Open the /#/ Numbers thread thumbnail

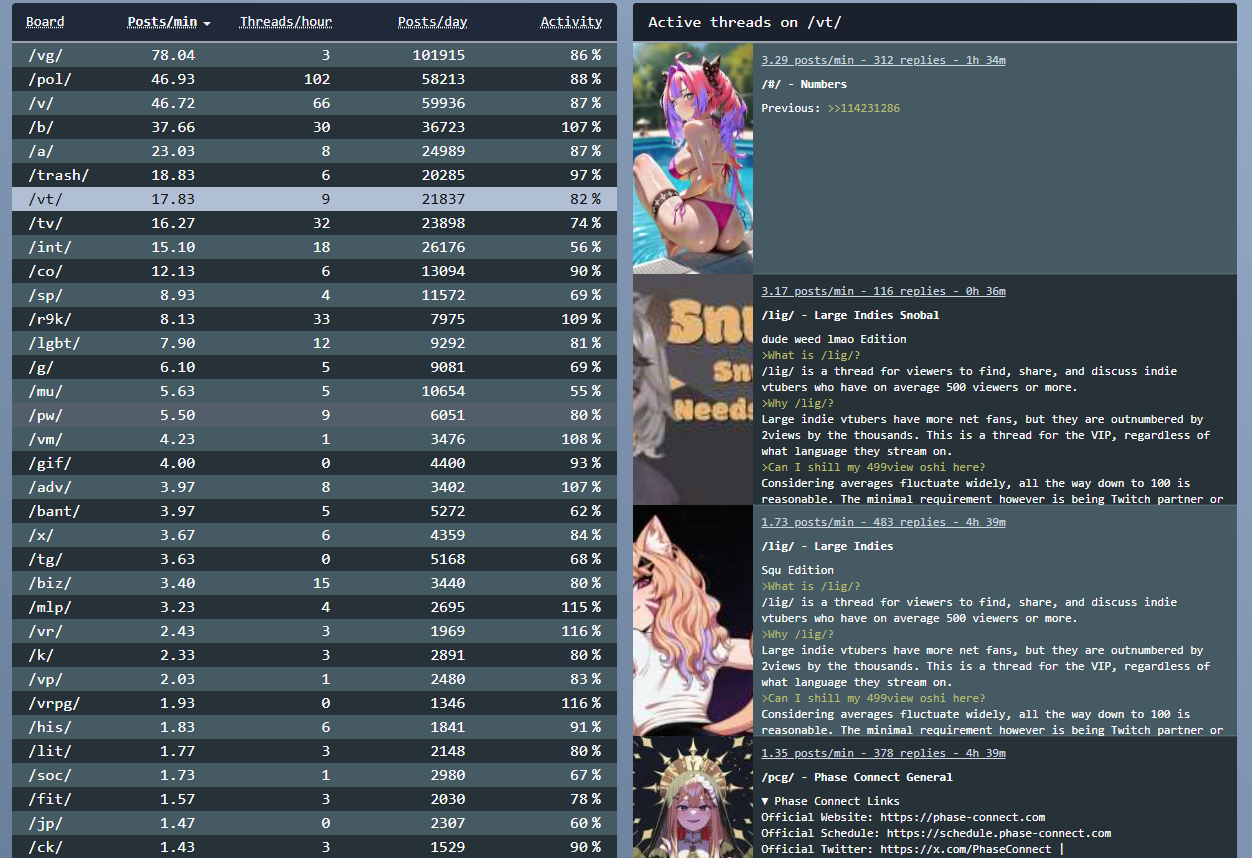pyautogui.click(x=693, y=158)
